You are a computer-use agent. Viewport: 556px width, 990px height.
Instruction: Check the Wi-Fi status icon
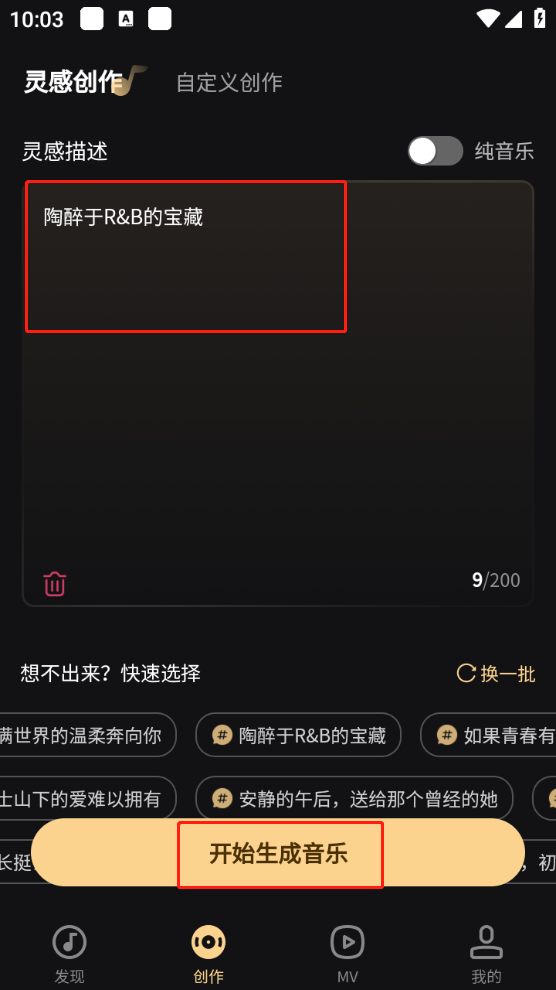click(488, 19)
